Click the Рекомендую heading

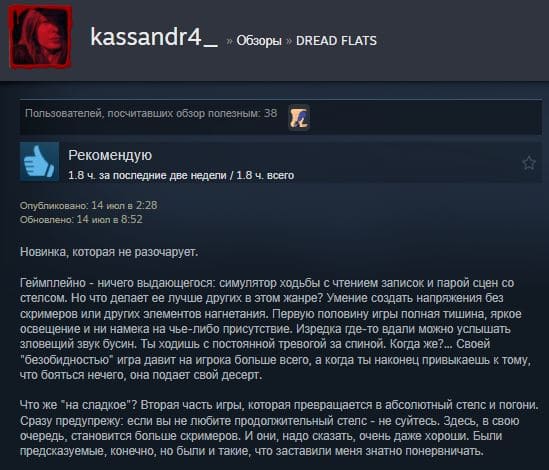pyautogui.click(x=110, y=155)
